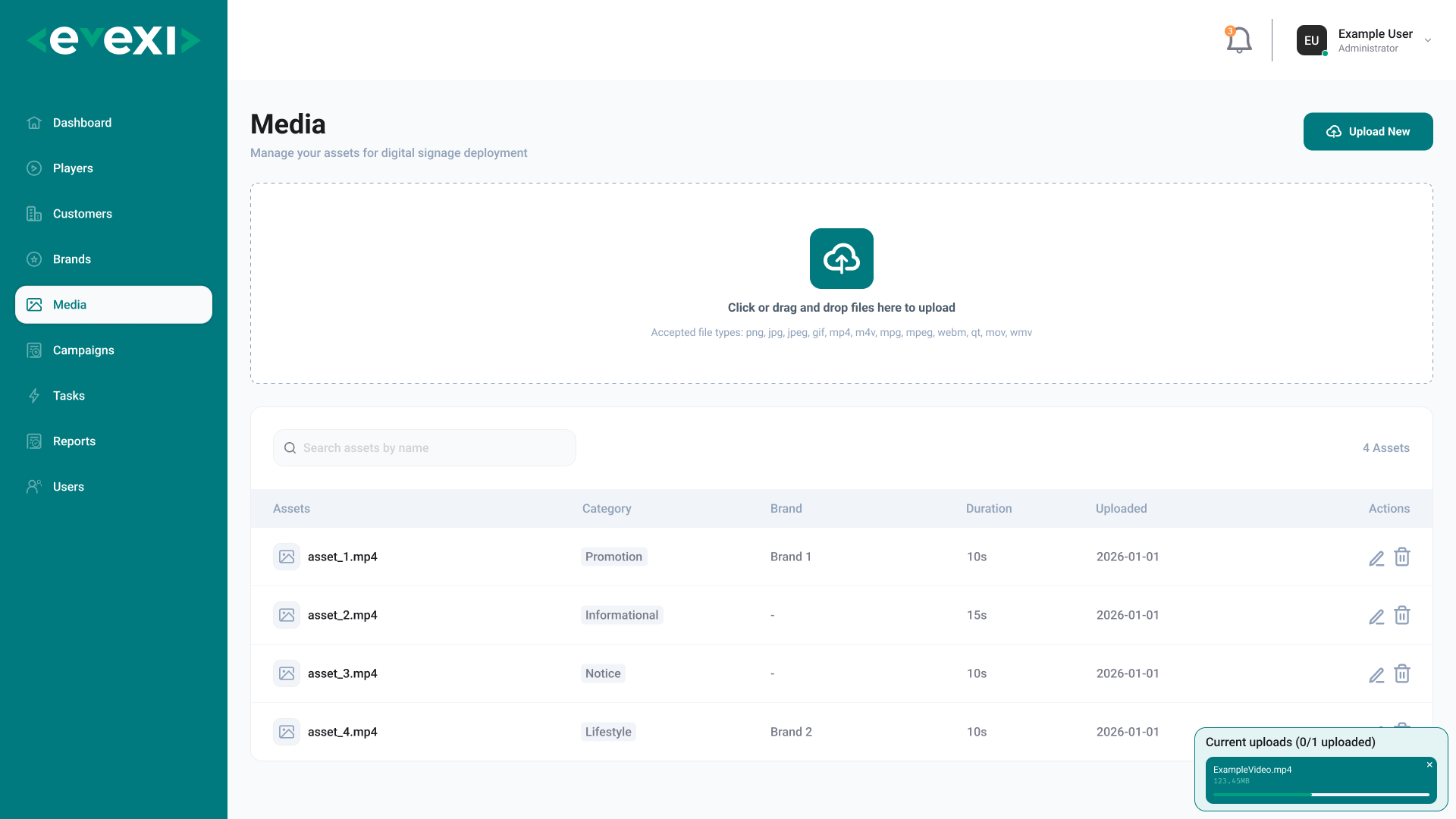Expand the Example User account dropdown
Image resolution: width=1456 pixels, height=819 pixels.
(x=1428, y=40)
